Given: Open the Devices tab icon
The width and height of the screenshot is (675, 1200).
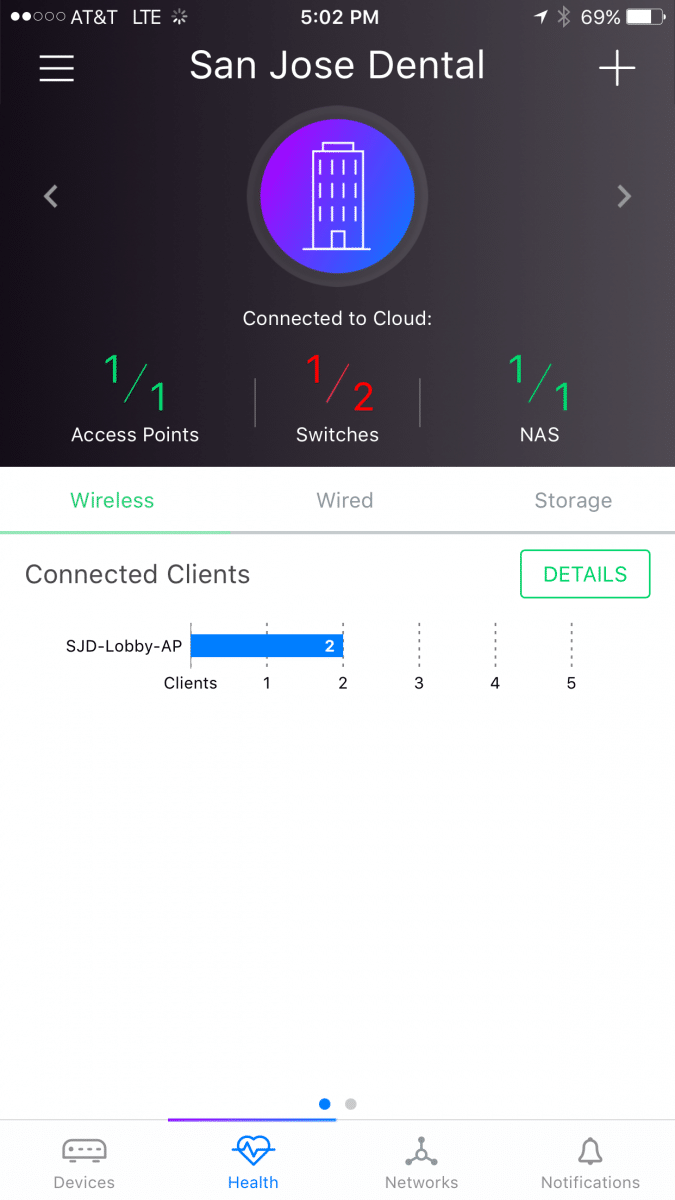Looking at the screenshot, I should [84, 1151].
